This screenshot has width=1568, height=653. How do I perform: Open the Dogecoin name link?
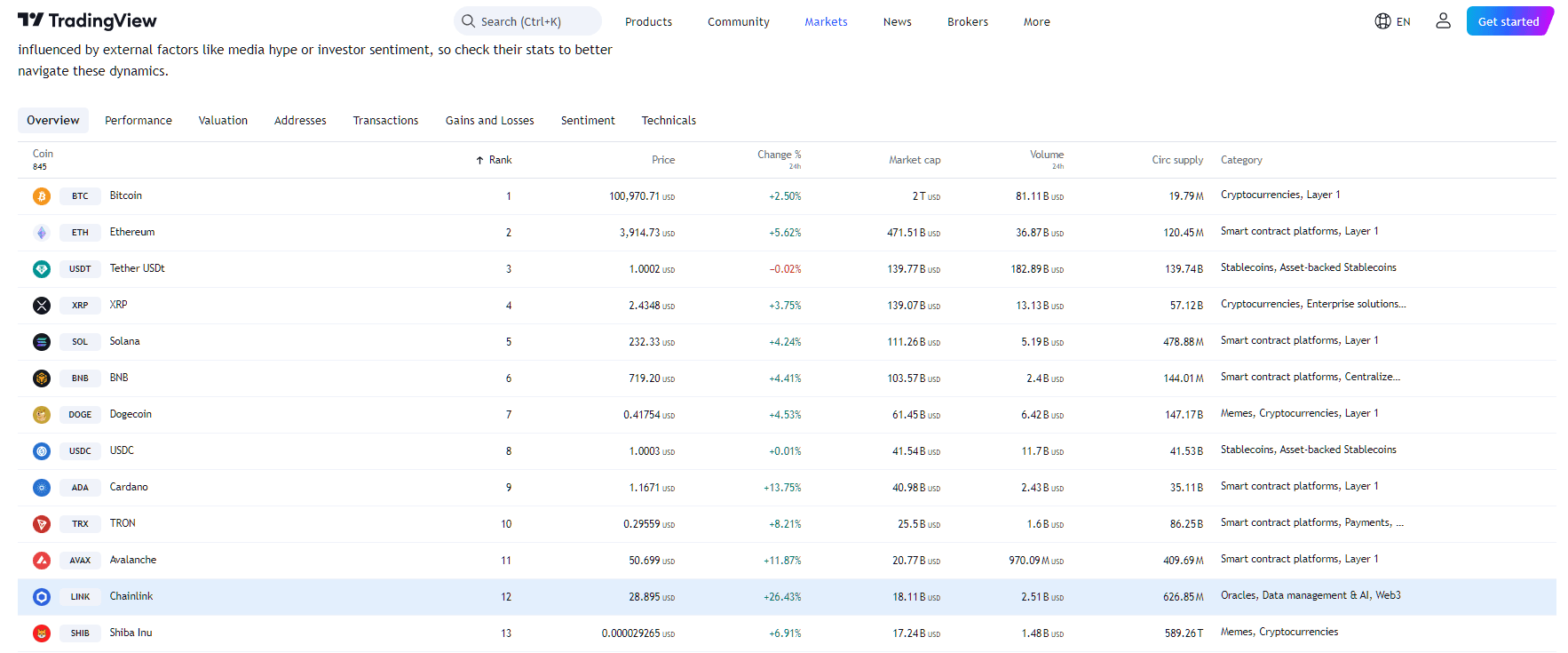point(131,414)
